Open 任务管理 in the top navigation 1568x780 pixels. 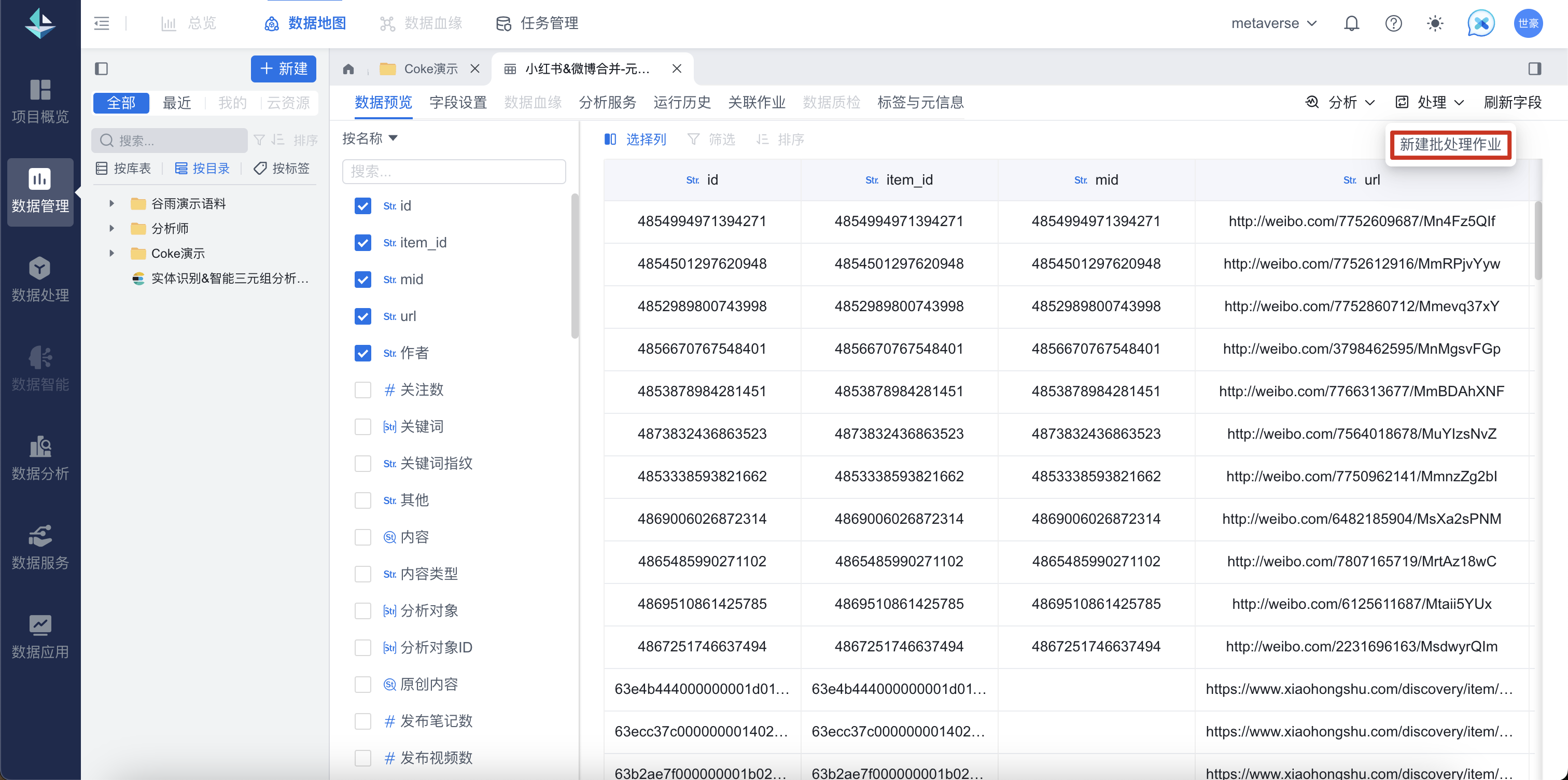pyautogui.click(x=538, y=23)
